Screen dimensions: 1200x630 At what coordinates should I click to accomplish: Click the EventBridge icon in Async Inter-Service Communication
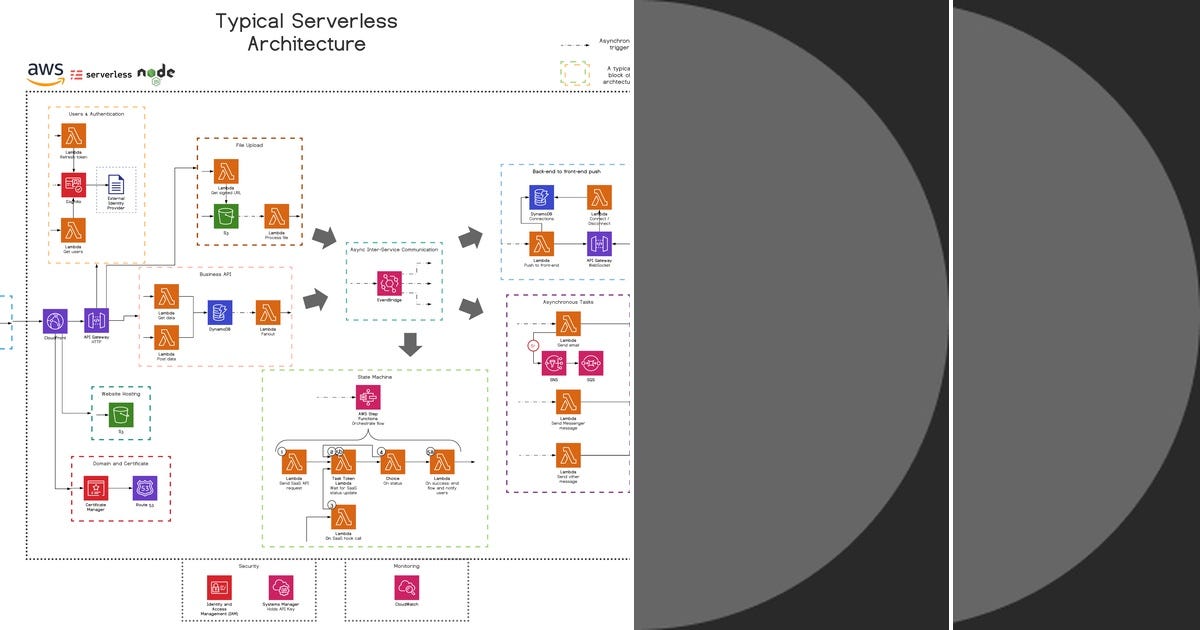tap(388, 285)
